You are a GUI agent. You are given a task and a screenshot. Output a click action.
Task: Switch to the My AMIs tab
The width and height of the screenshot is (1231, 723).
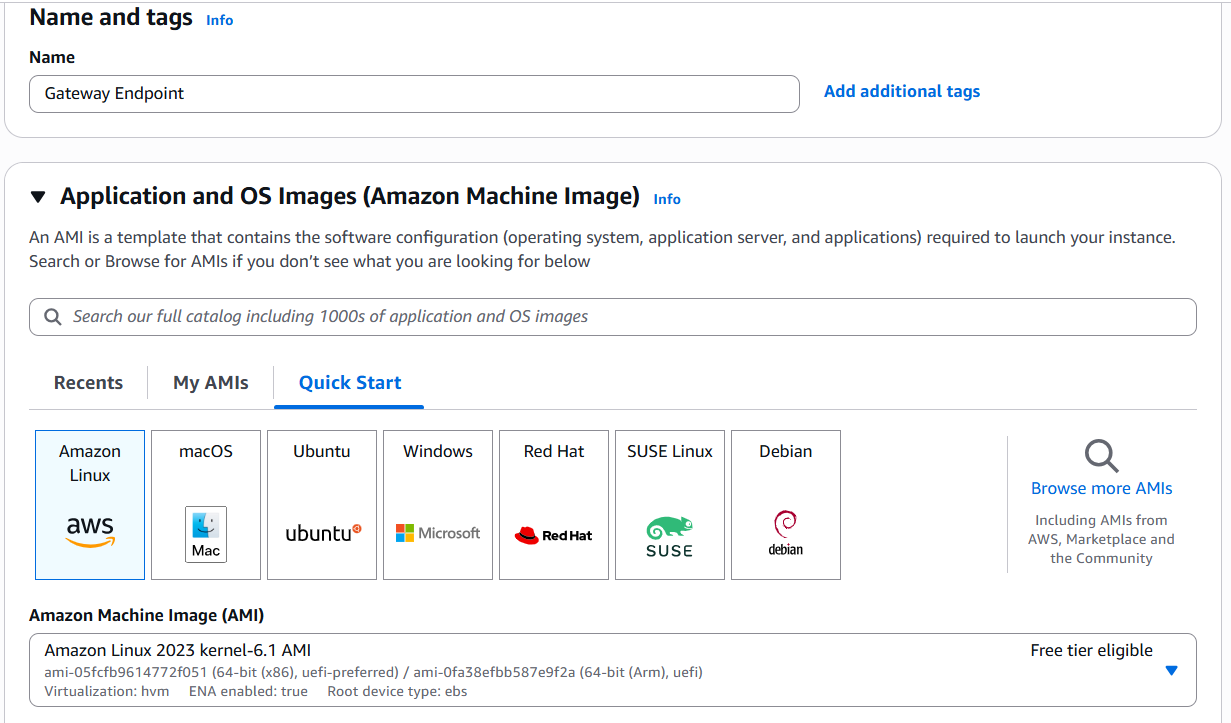[211, 383]
